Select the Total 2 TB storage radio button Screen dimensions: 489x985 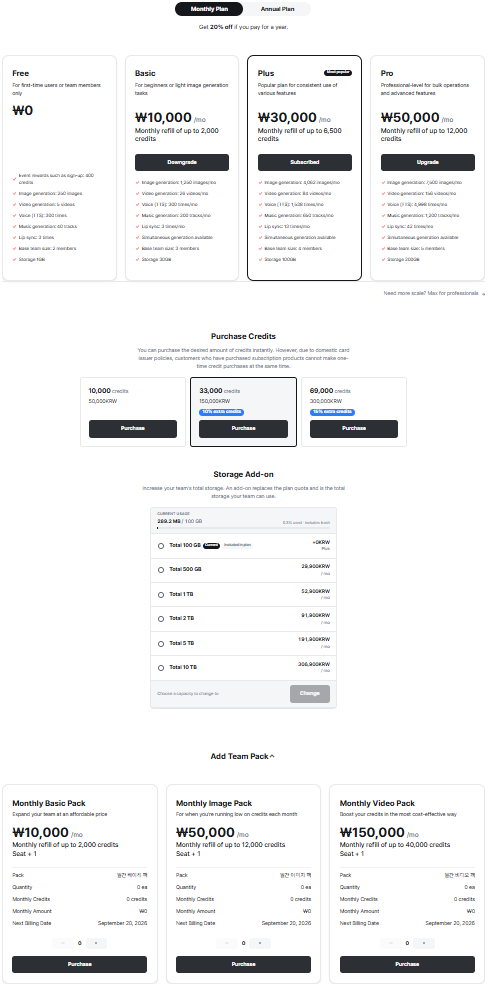(161, 619)
